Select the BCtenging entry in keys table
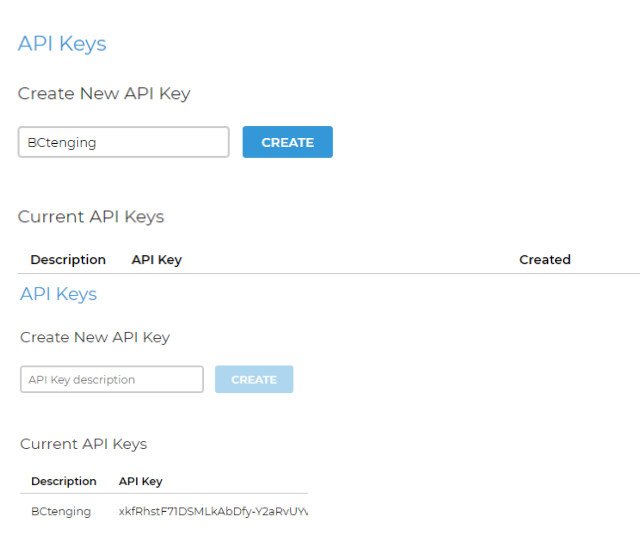This screenshot has width=640, height=540. (61, 512)
